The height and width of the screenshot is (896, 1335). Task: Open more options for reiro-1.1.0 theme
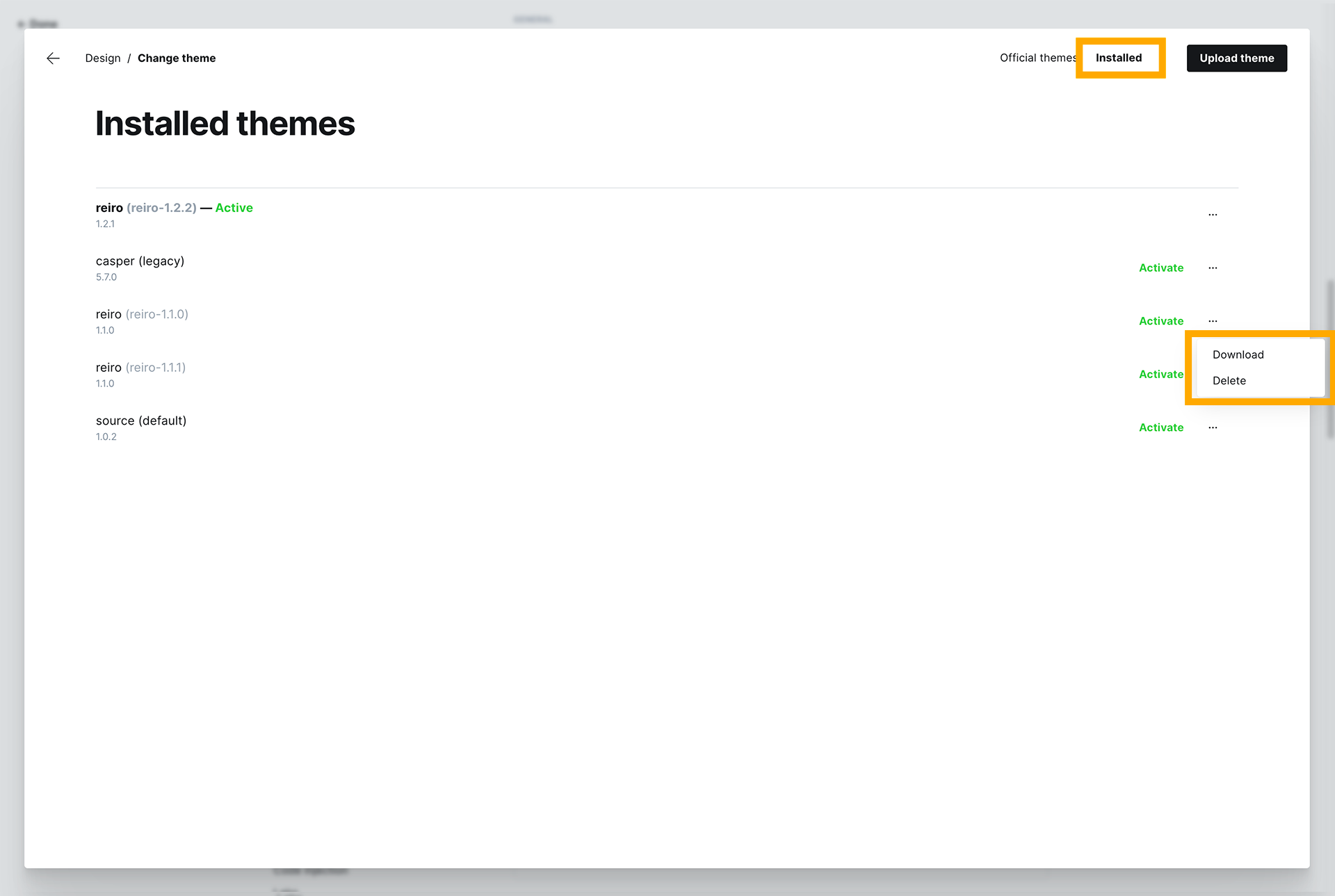[1213, 321]
